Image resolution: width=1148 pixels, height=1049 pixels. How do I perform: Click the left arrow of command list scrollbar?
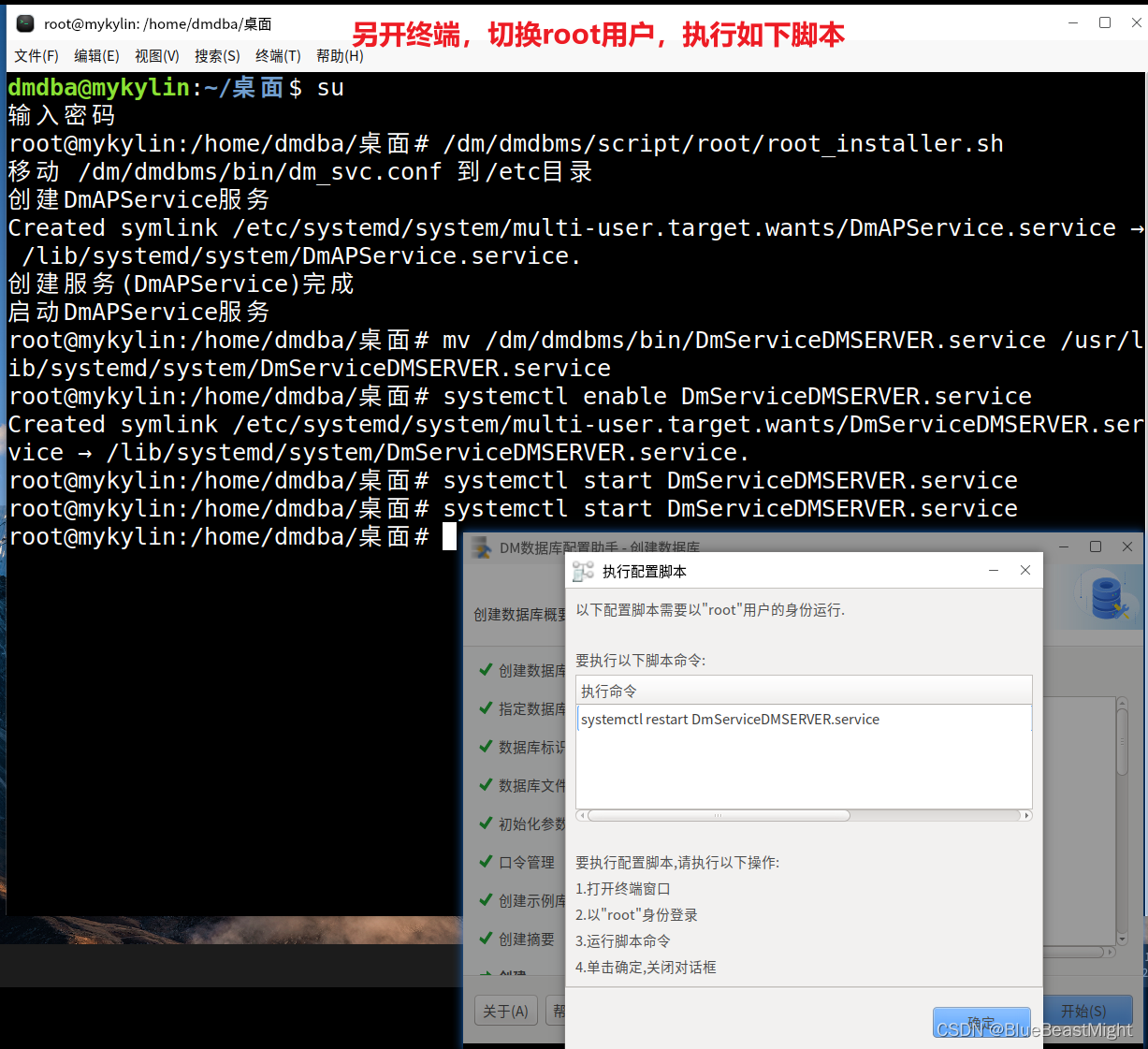(x=582, y=815)
